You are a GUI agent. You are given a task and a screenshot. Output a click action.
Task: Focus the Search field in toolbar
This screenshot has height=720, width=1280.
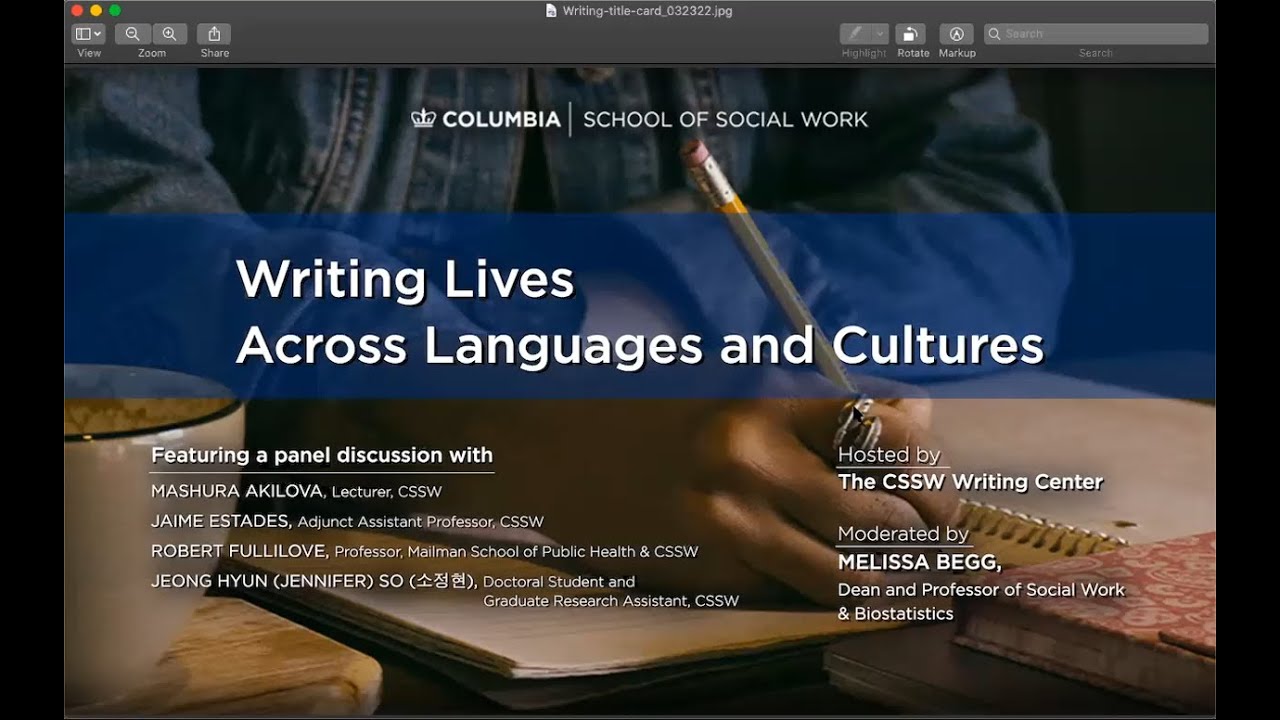click(1096, 34)
